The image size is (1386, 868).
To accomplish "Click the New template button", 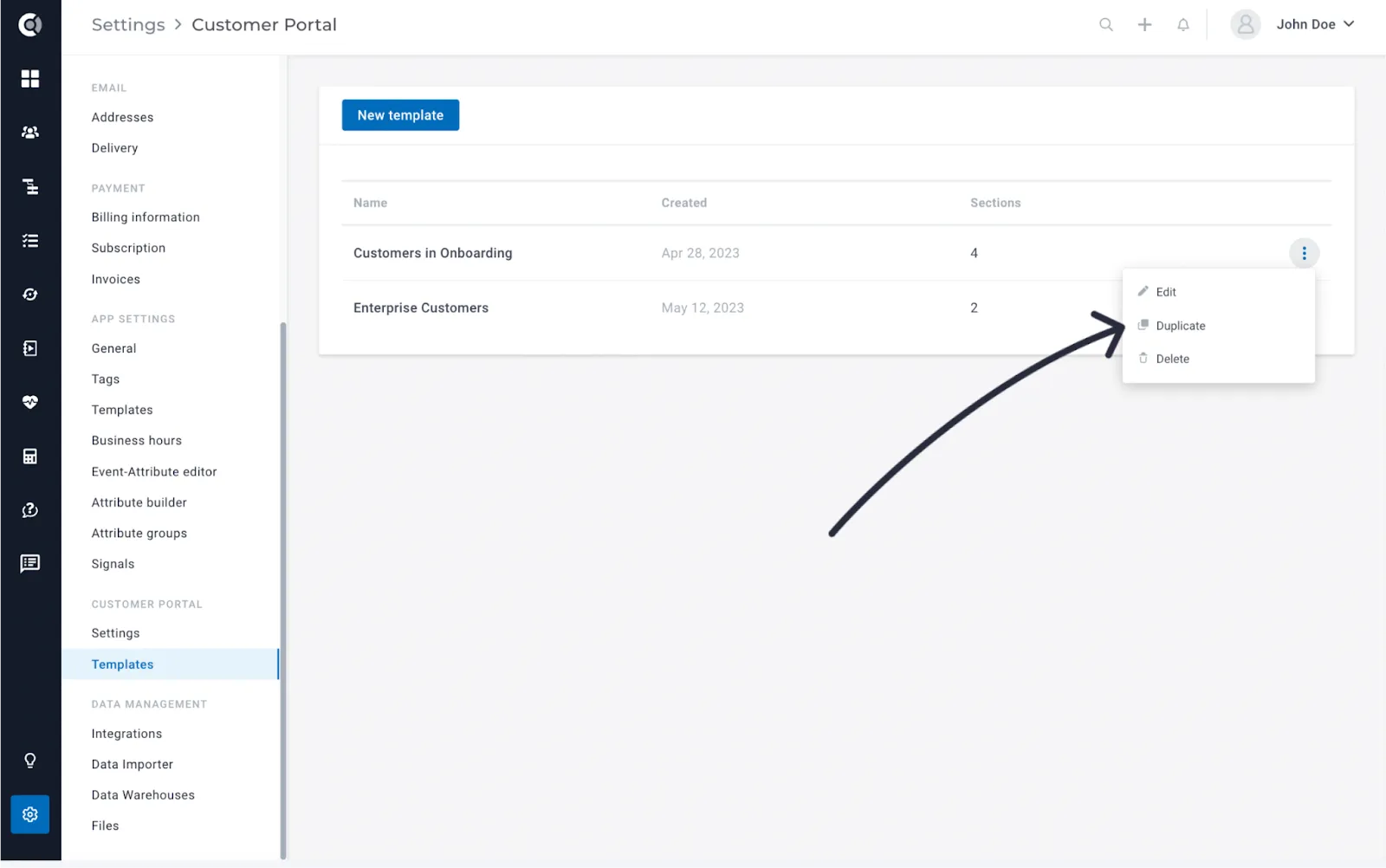I will pyautogui.click(x=400, y=115).
